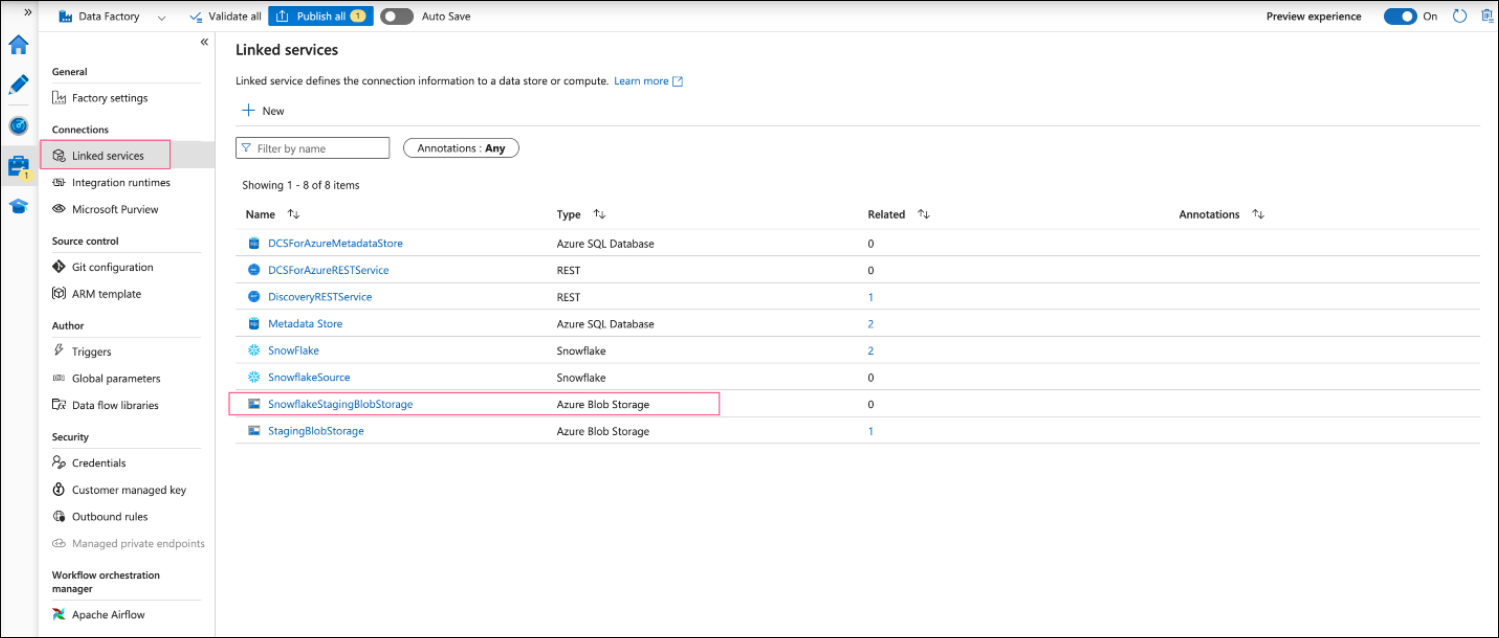1499x638 pixels.
Task: Sort by the Annotations column arrows
Action: click(1258, 214)
